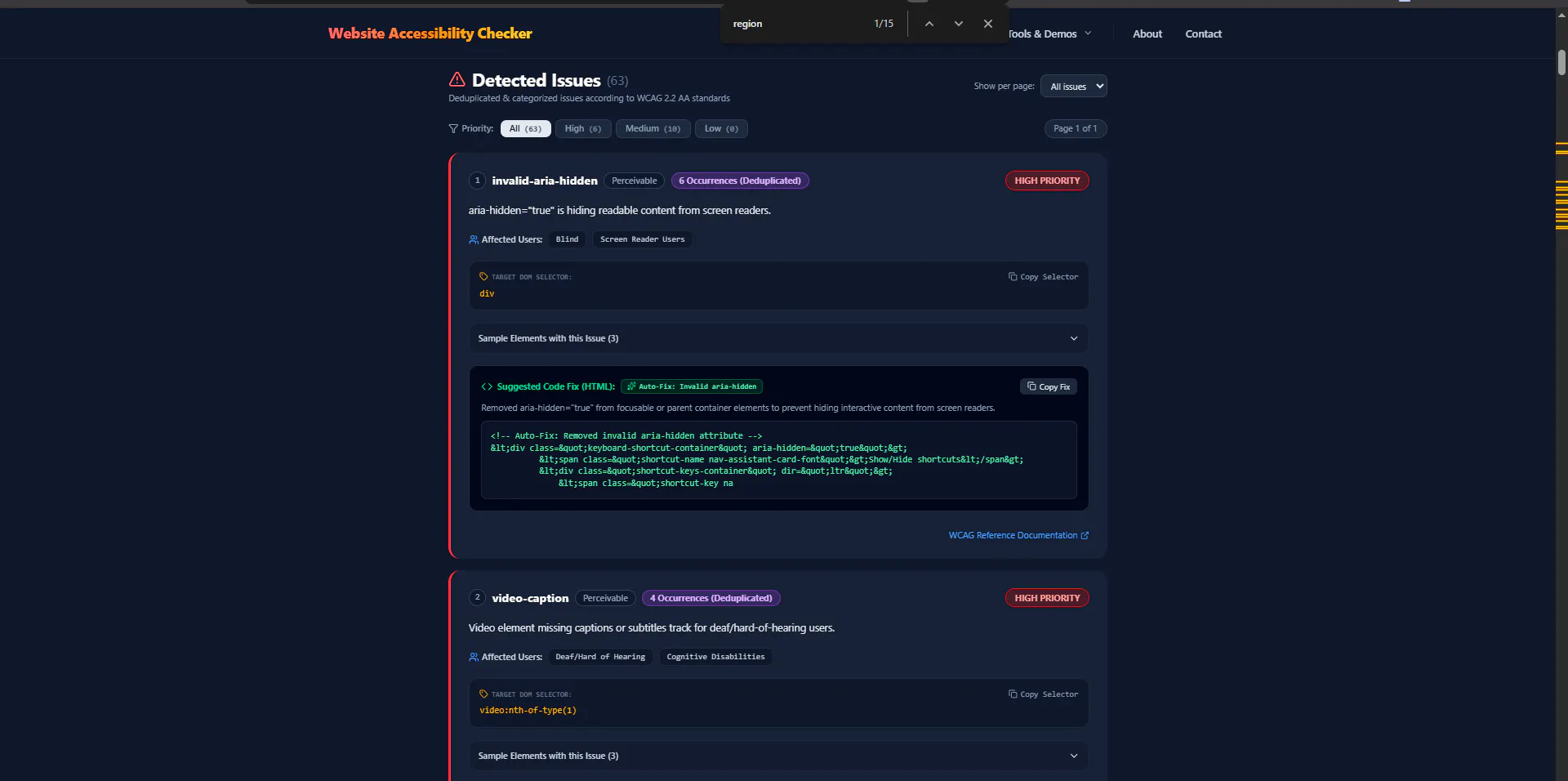Viewport: 1568px width, 781px height.
Task: Open the Website Accessibility Checker home link
Action: click(430, 33)
